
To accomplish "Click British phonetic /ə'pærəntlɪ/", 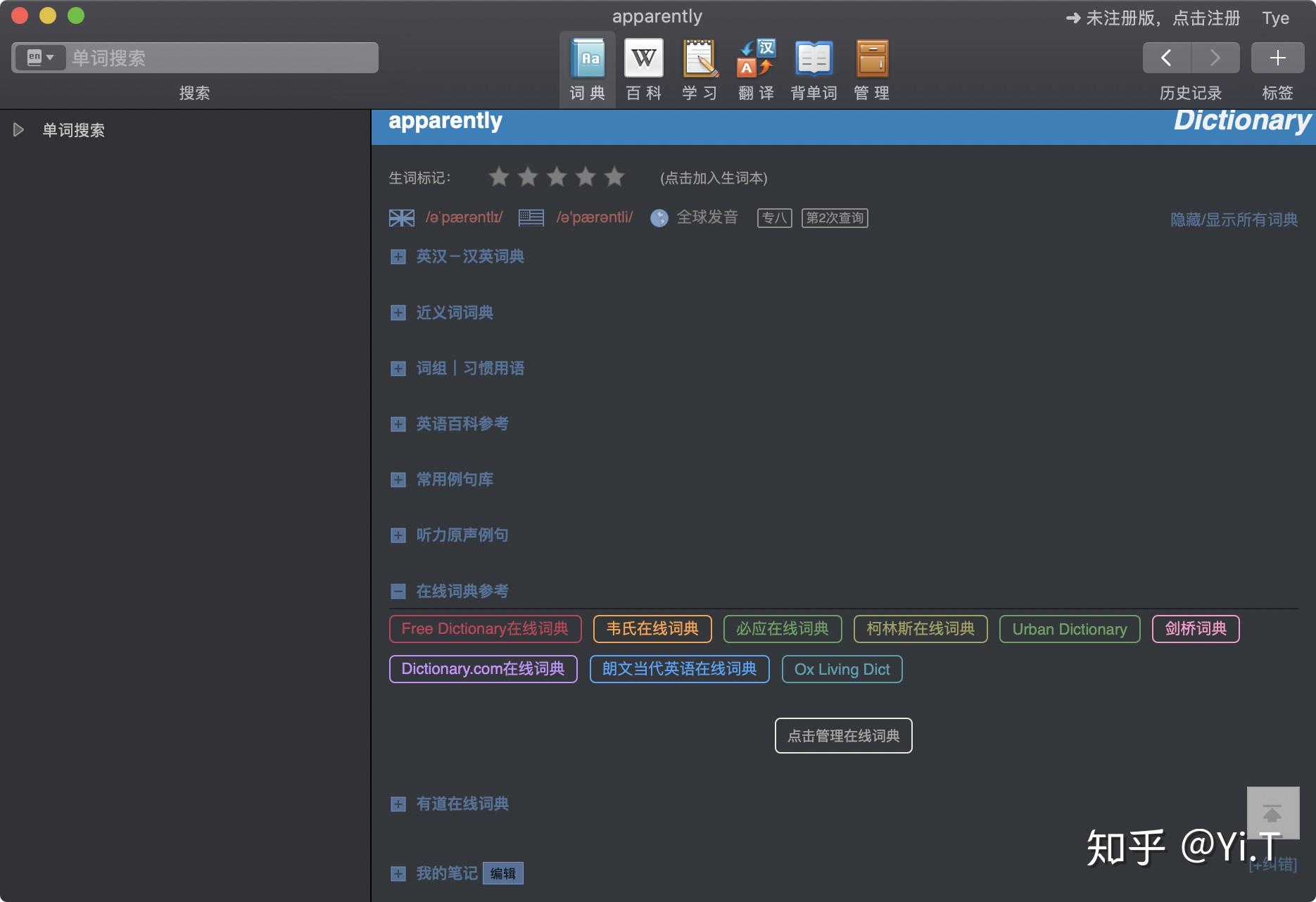I will 464,217.
